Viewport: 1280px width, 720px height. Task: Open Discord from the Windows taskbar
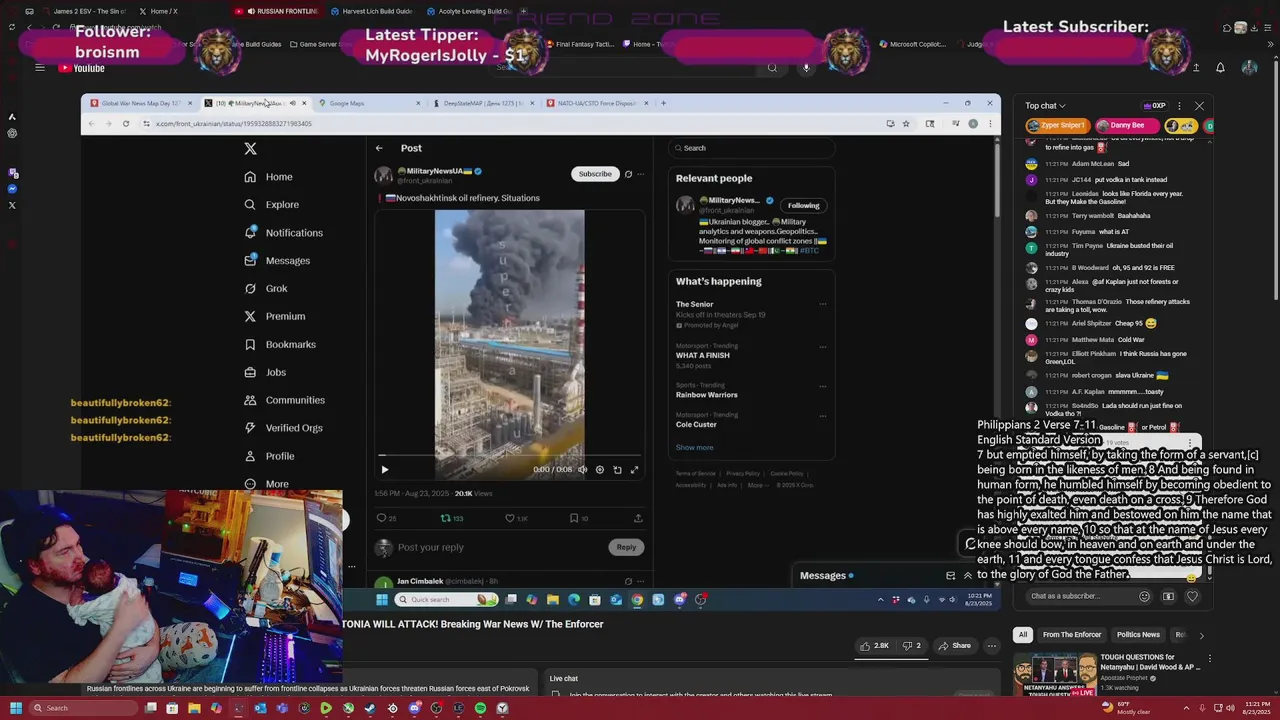point(414,709)
